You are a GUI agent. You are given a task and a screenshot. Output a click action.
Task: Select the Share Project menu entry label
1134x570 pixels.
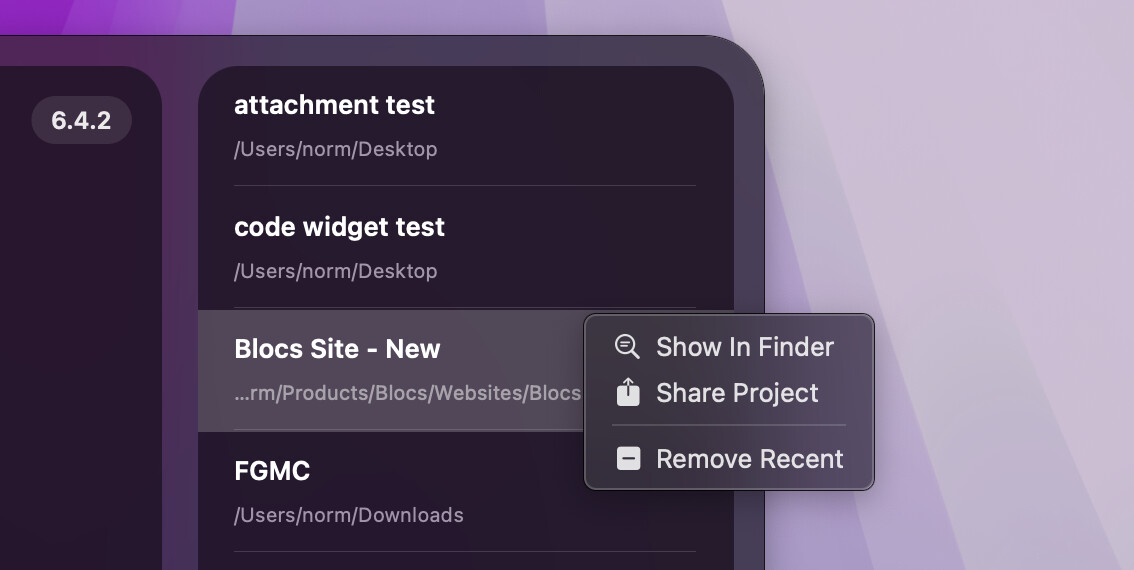[737, 393]
